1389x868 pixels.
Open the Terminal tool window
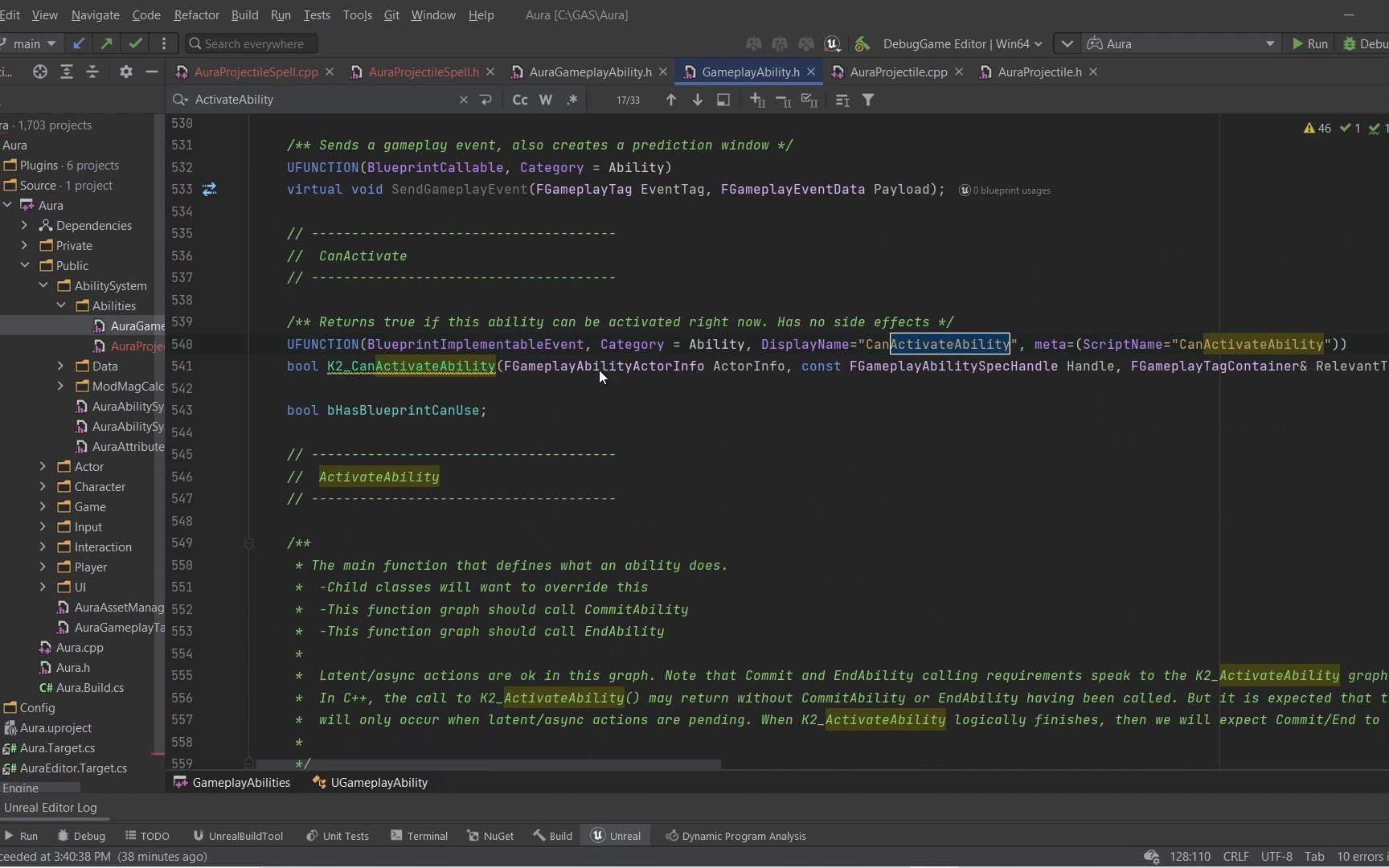point(419,836)
